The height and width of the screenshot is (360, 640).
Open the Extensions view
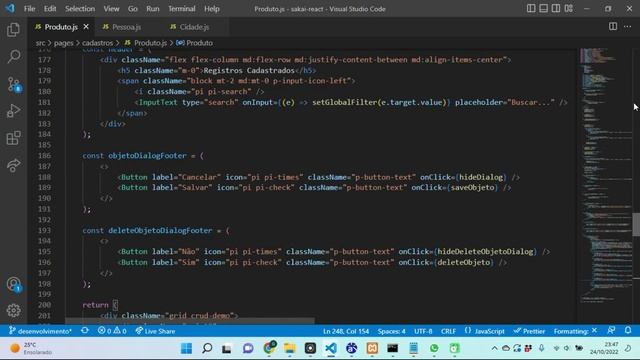[13, 138]
